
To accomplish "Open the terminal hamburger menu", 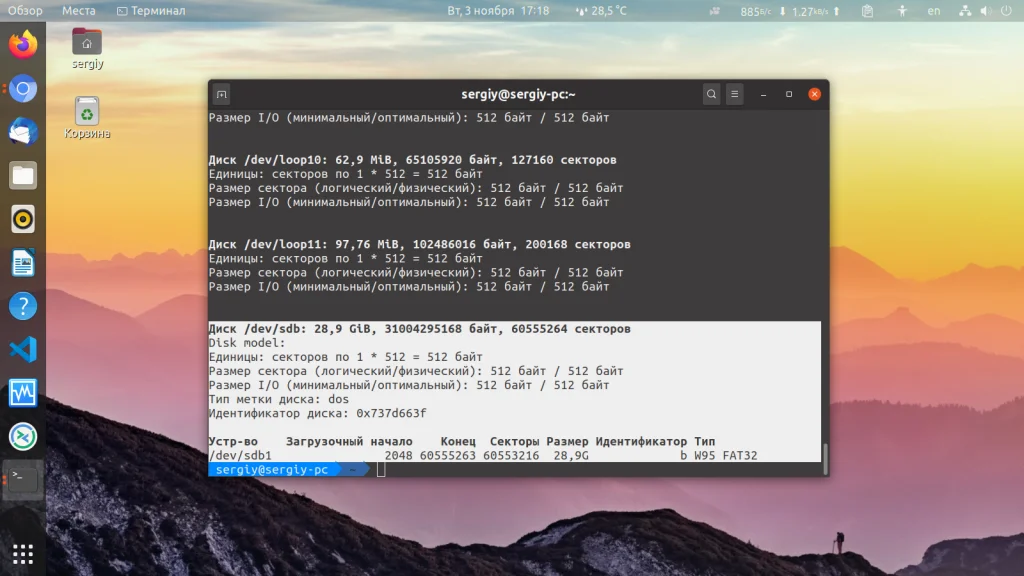I will click(x=735, y=94).
